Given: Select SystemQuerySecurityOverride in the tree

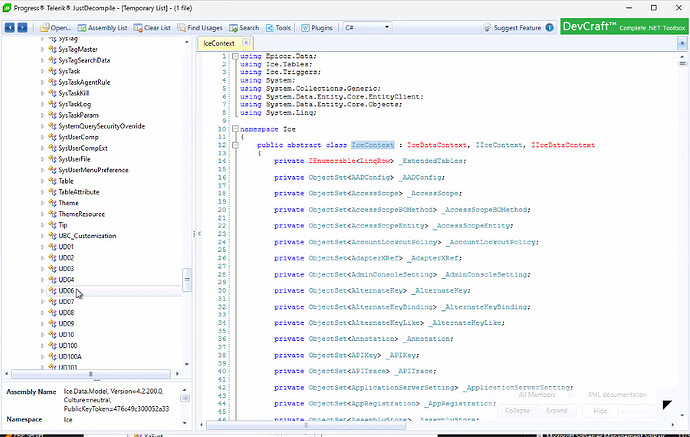Looking at the screenshot, I should 102,126.
